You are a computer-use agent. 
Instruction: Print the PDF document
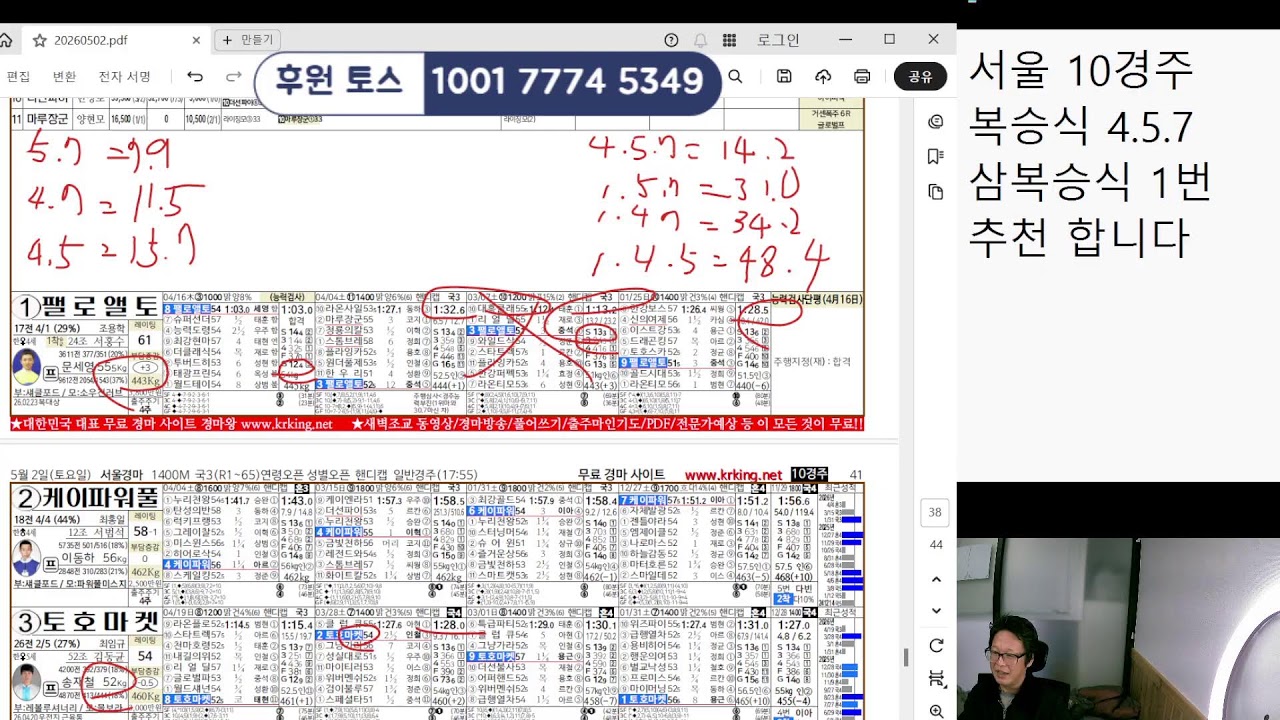pos(862,77)
